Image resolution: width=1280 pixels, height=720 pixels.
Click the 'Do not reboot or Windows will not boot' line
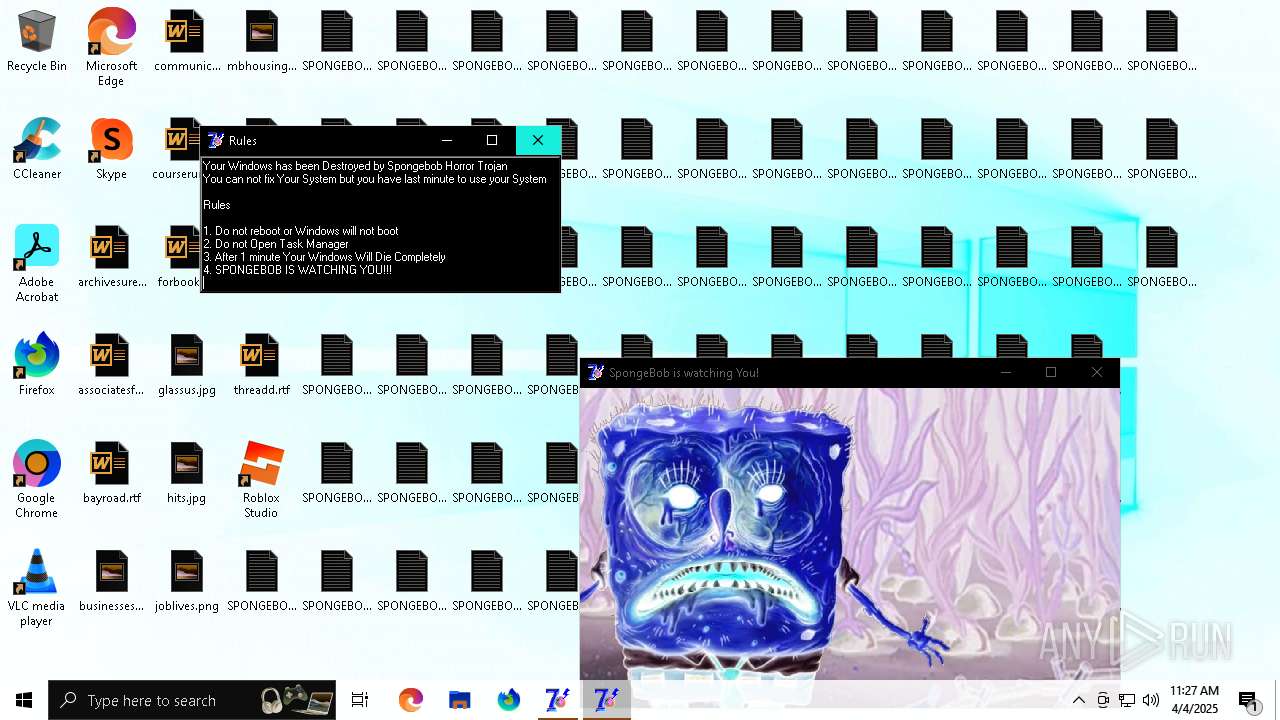tap(301, 231)
